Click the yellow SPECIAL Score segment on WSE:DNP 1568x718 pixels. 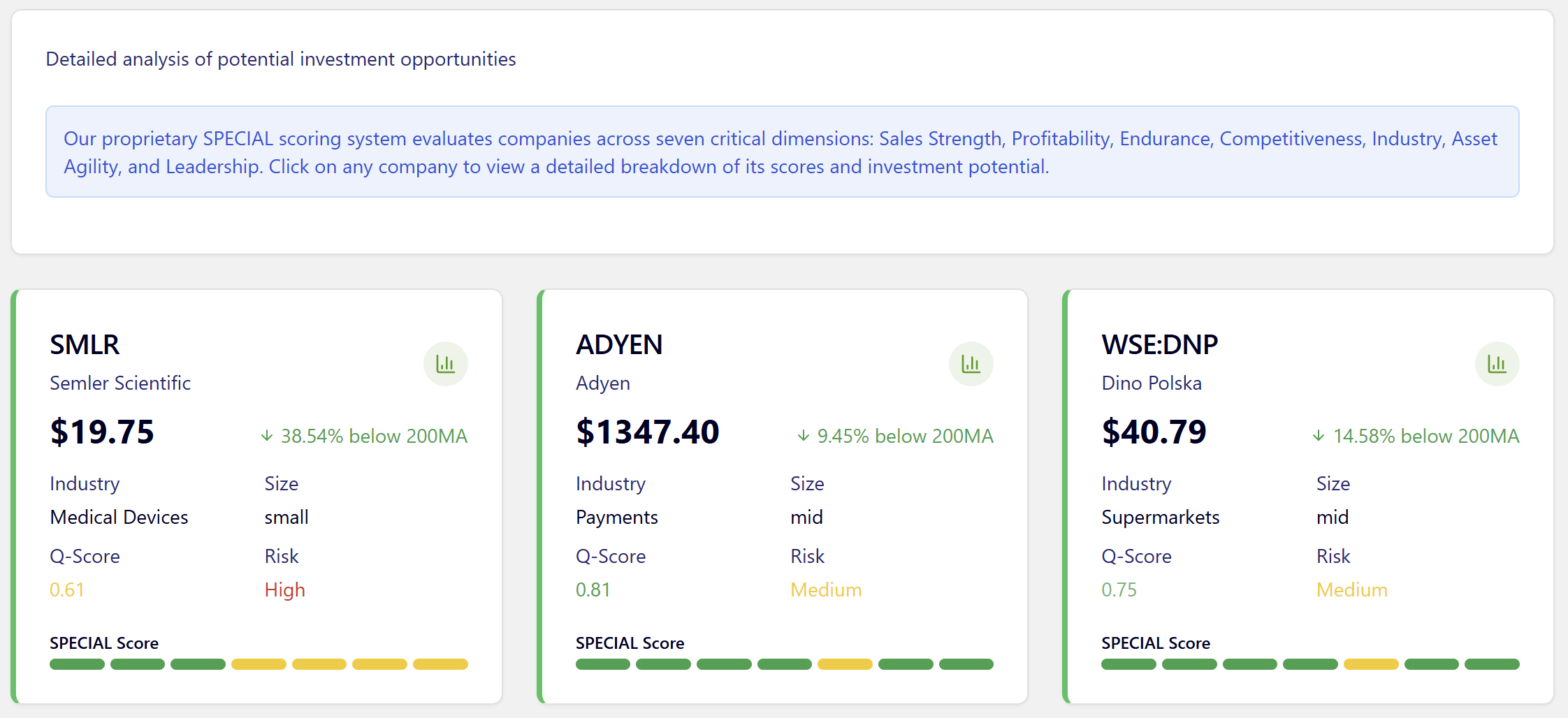point(1371,664)
